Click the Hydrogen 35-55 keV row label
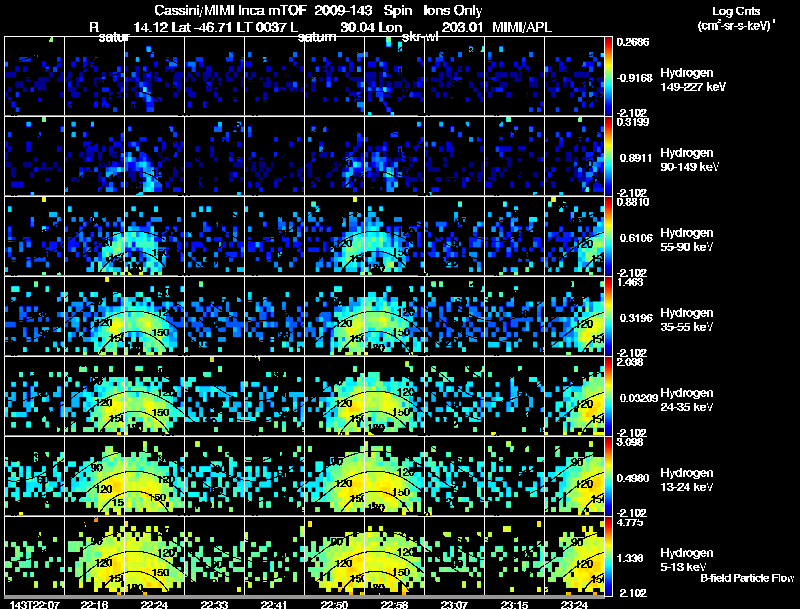The image size is (800, 609). 687,320
